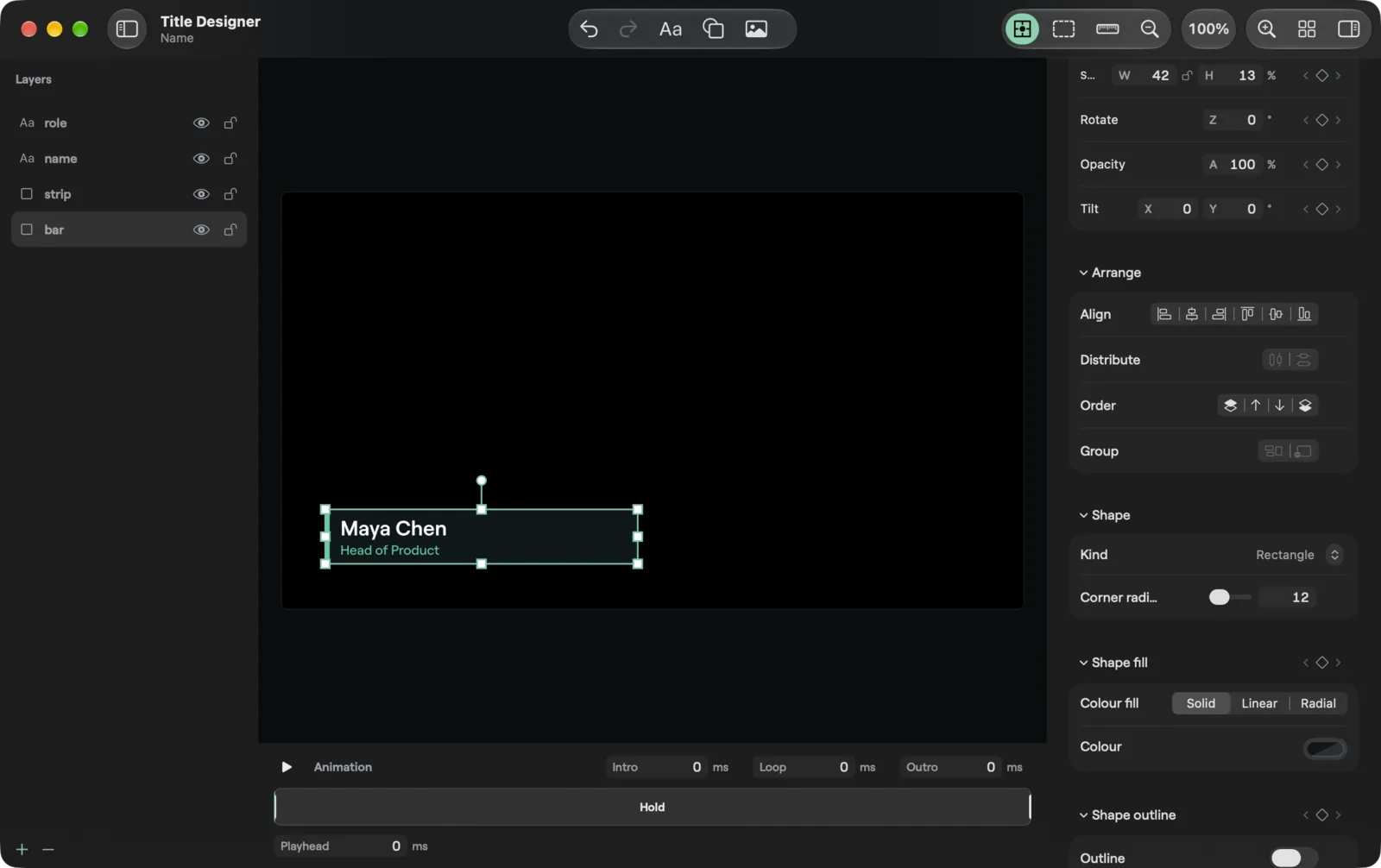The height and width of the screenshot is (868, 1381).
Task: Collapse the Shape outline section
Action: 1083,815
